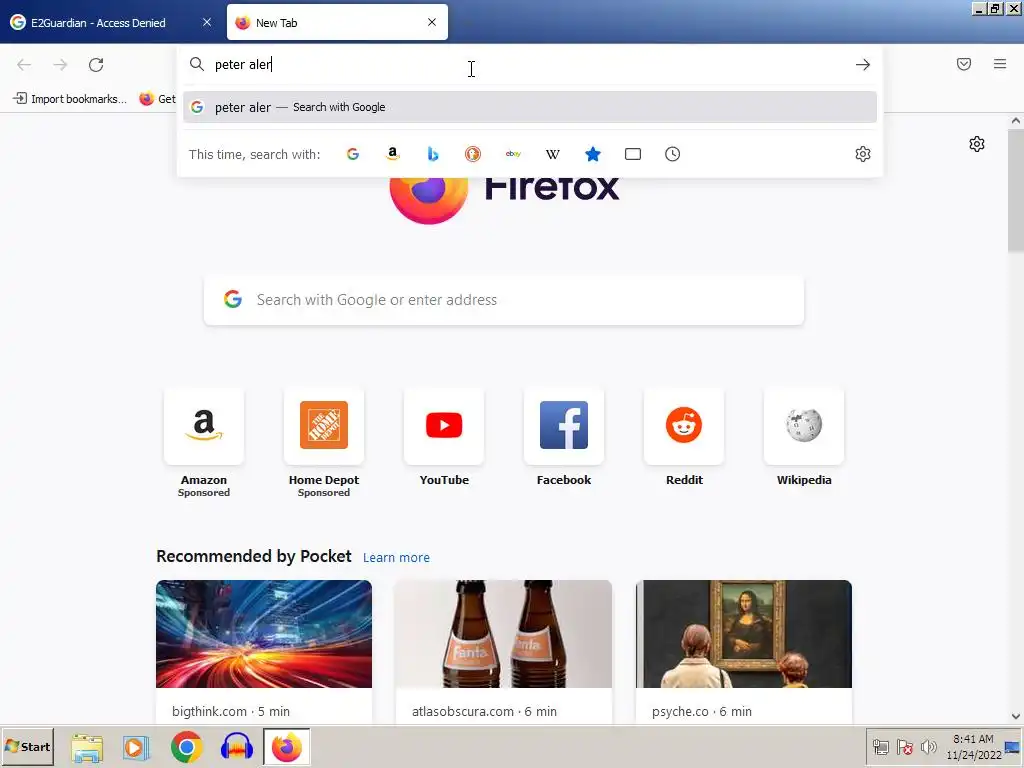The width and height of the screenshot is (1024, 768).
Task: Launch Windows Explorer from taskbar
Action: pos(87,747)
